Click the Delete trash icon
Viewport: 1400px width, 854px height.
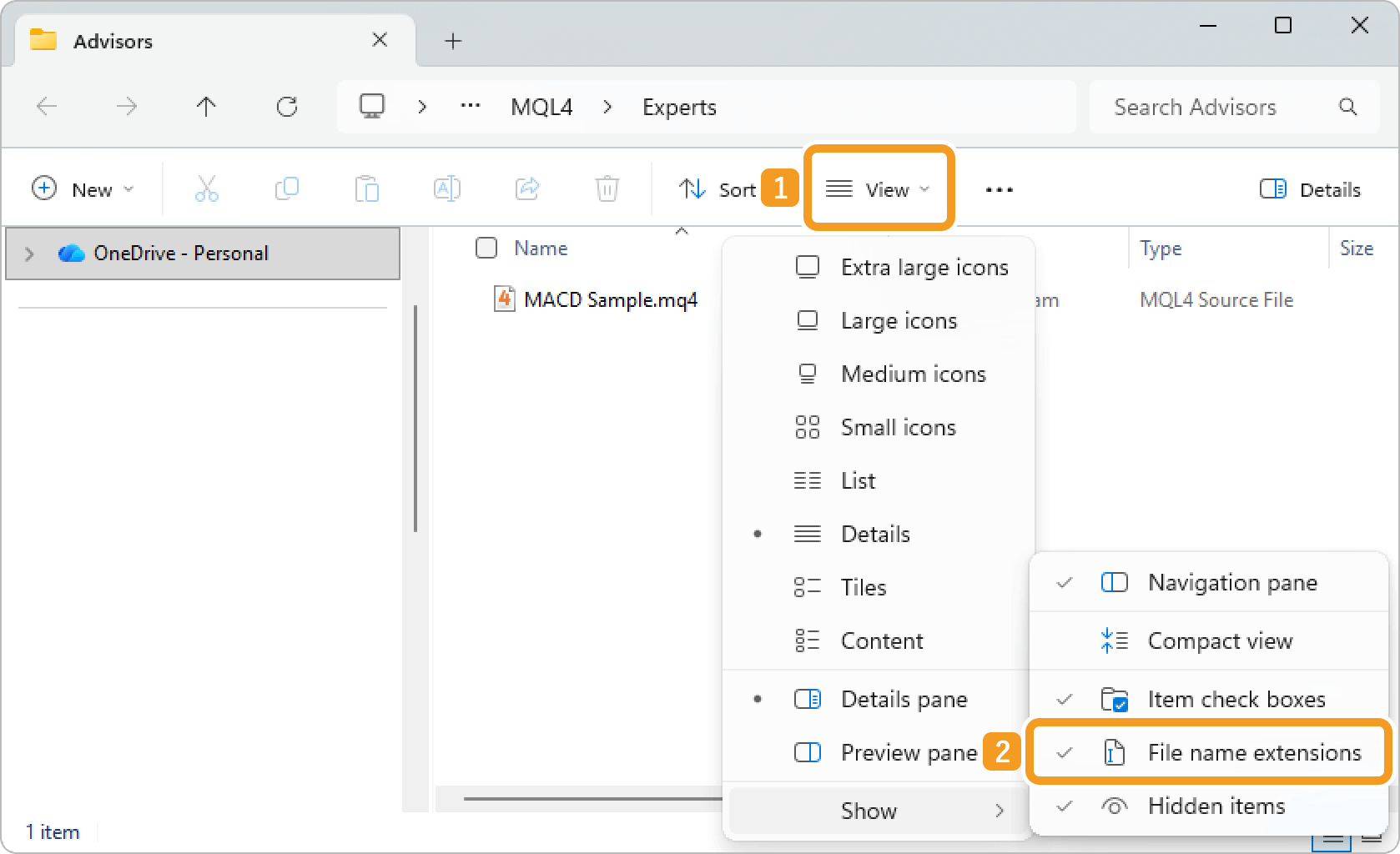tap(607, 189)
